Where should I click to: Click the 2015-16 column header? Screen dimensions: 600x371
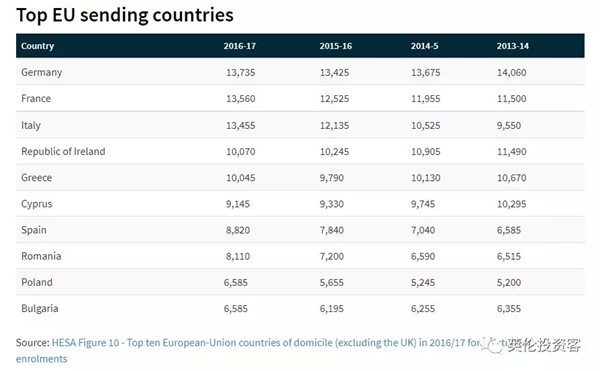(336, 46)
